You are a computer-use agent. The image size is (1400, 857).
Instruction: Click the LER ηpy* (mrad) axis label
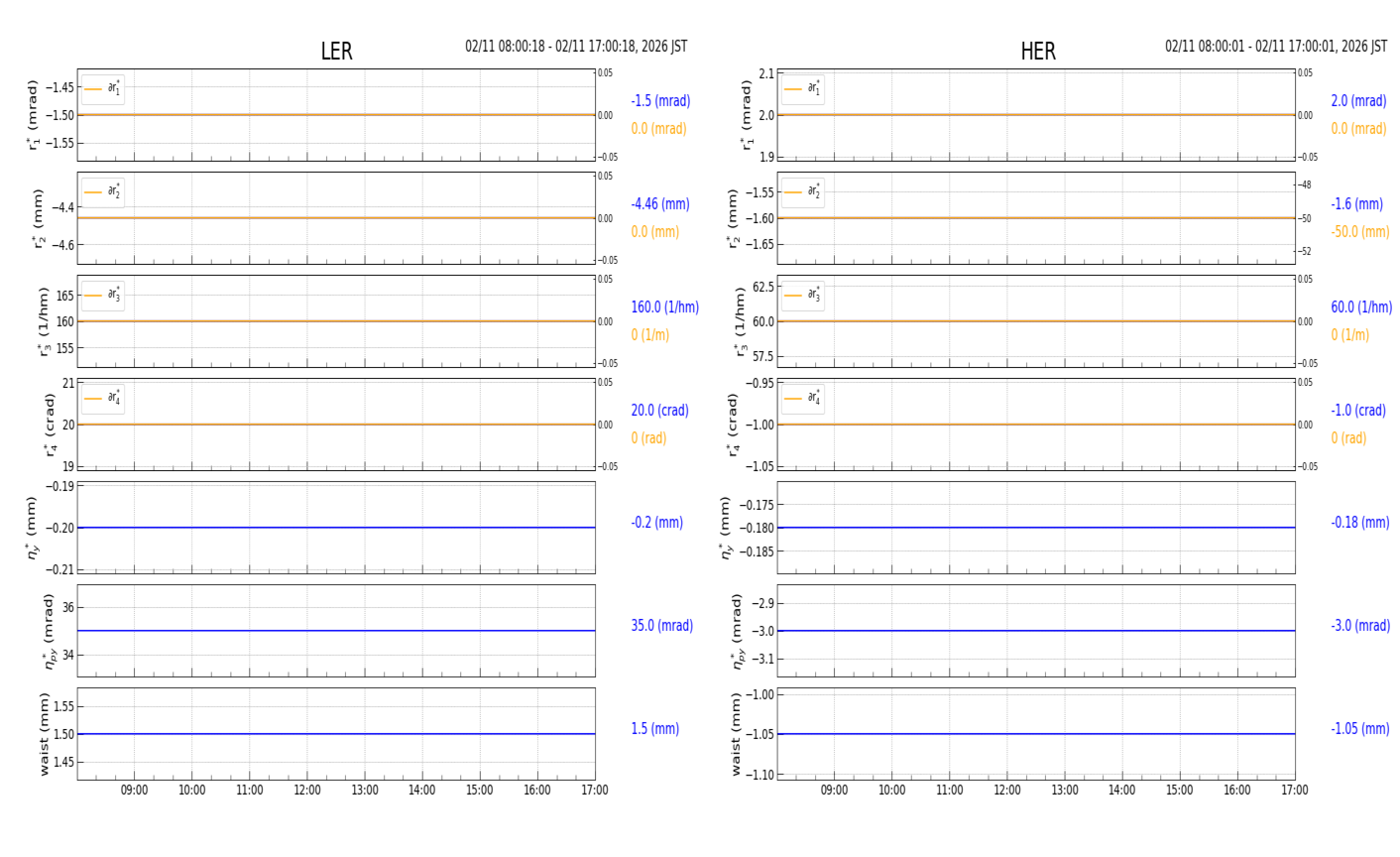[x=49, y=631]
